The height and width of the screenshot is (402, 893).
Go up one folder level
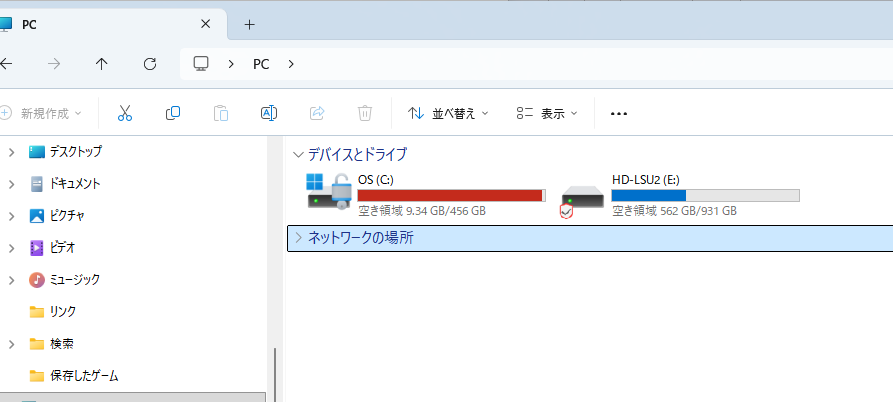[x=102, y=64]
